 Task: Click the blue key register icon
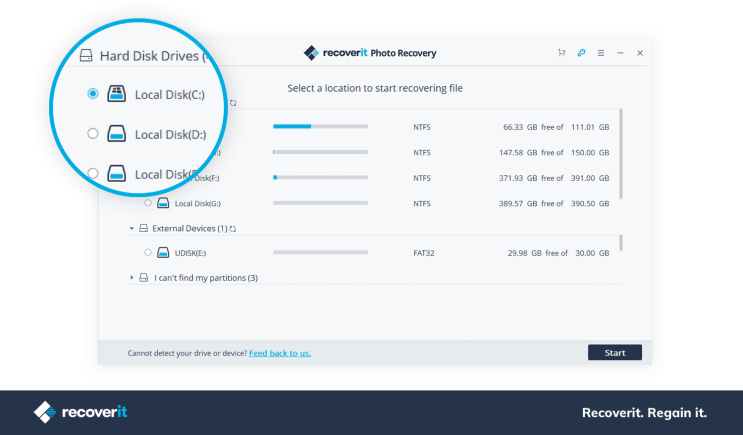pos(581,53)
